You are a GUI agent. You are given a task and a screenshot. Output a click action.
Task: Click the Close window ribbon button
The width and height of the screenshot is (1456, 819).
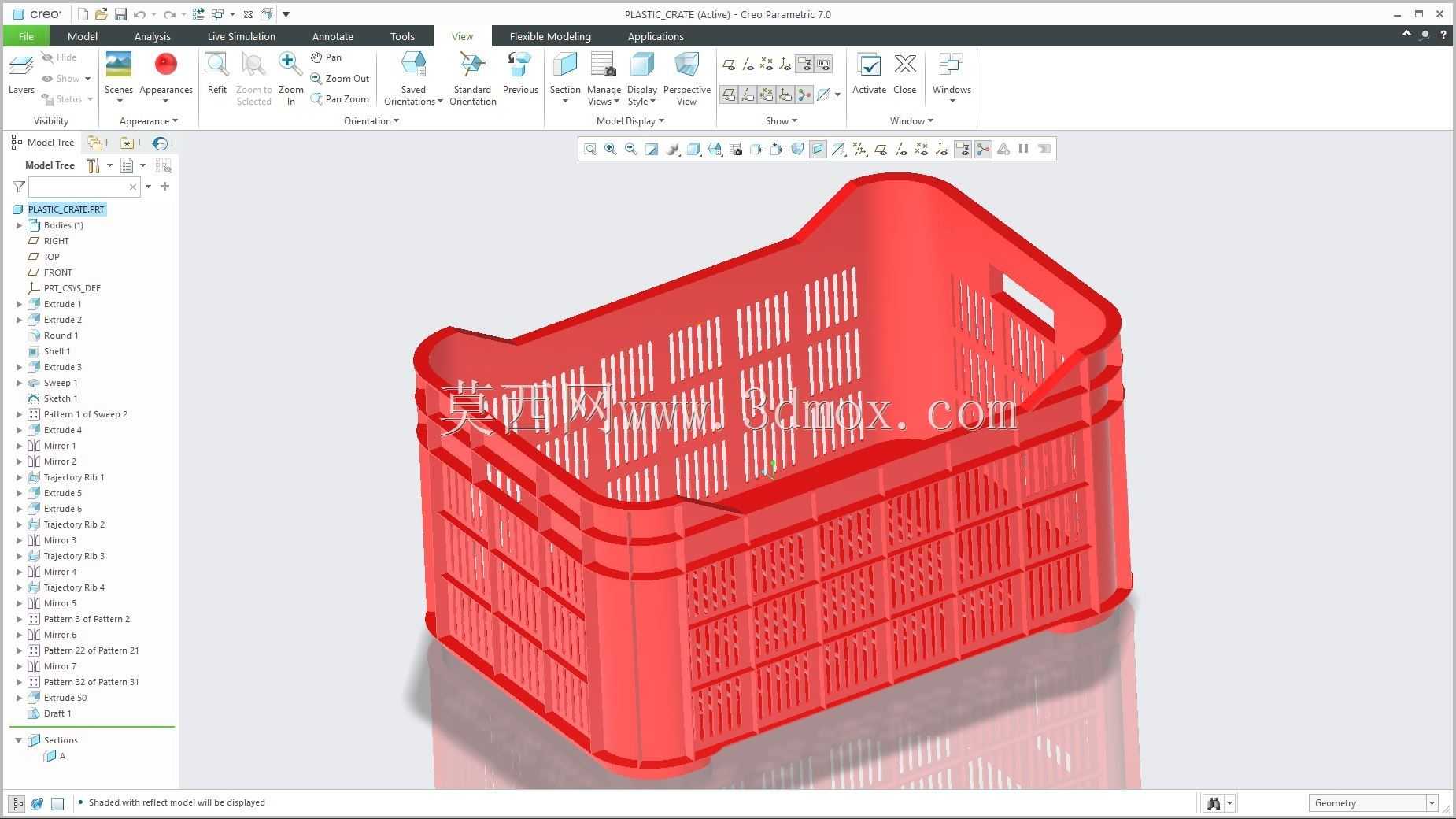pos(904,74)
